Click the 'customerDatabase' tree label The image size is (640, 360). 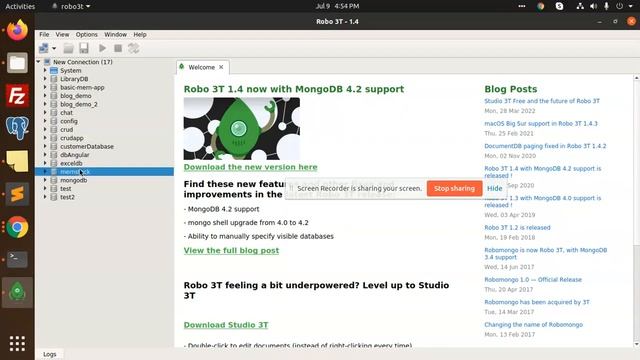(87, 147)
